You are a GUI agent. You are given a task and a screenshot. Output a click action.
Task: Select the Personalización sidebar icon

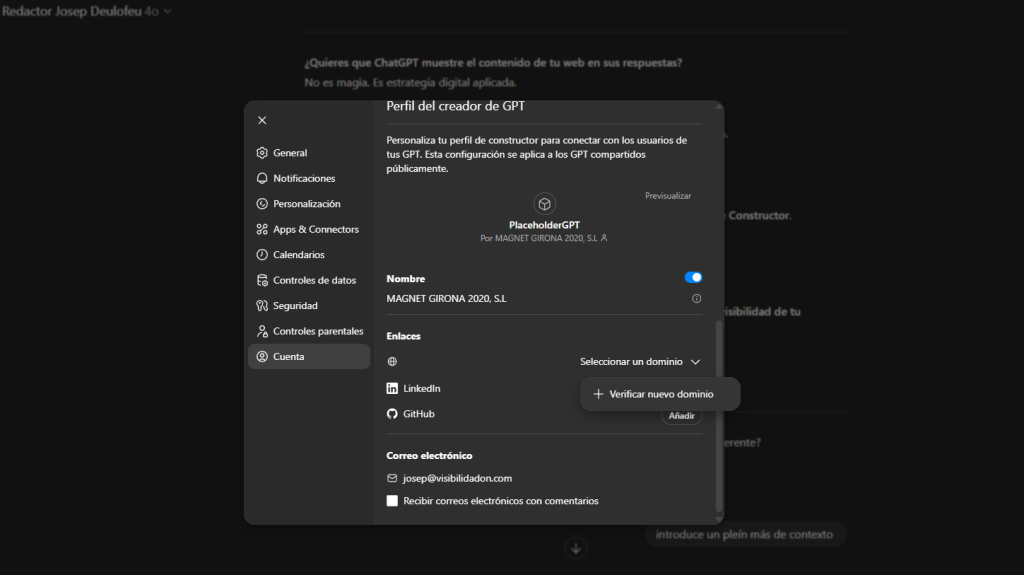click(262, 204)
